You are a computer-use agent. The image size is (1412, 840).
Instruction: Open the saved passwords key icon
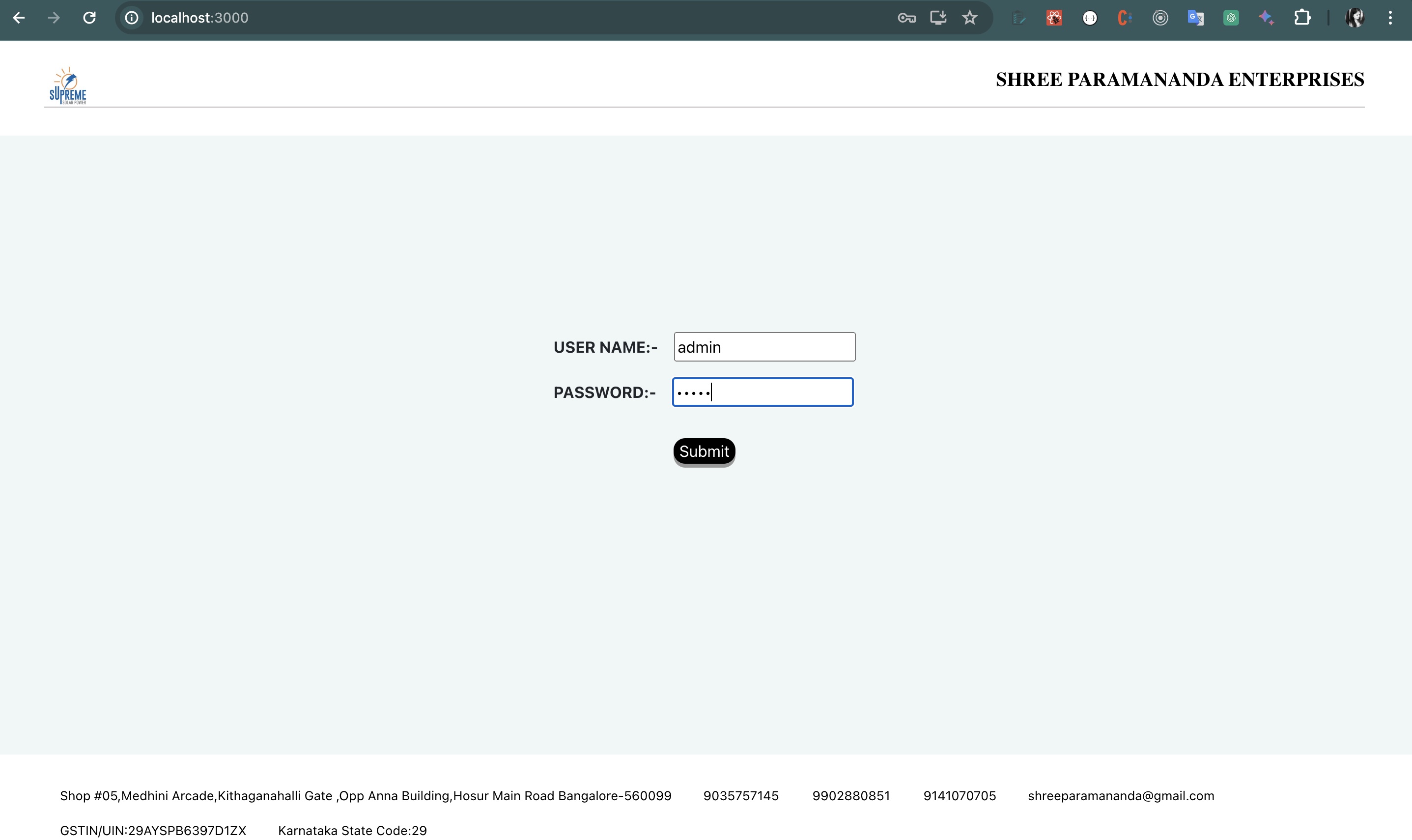[906, 18]
